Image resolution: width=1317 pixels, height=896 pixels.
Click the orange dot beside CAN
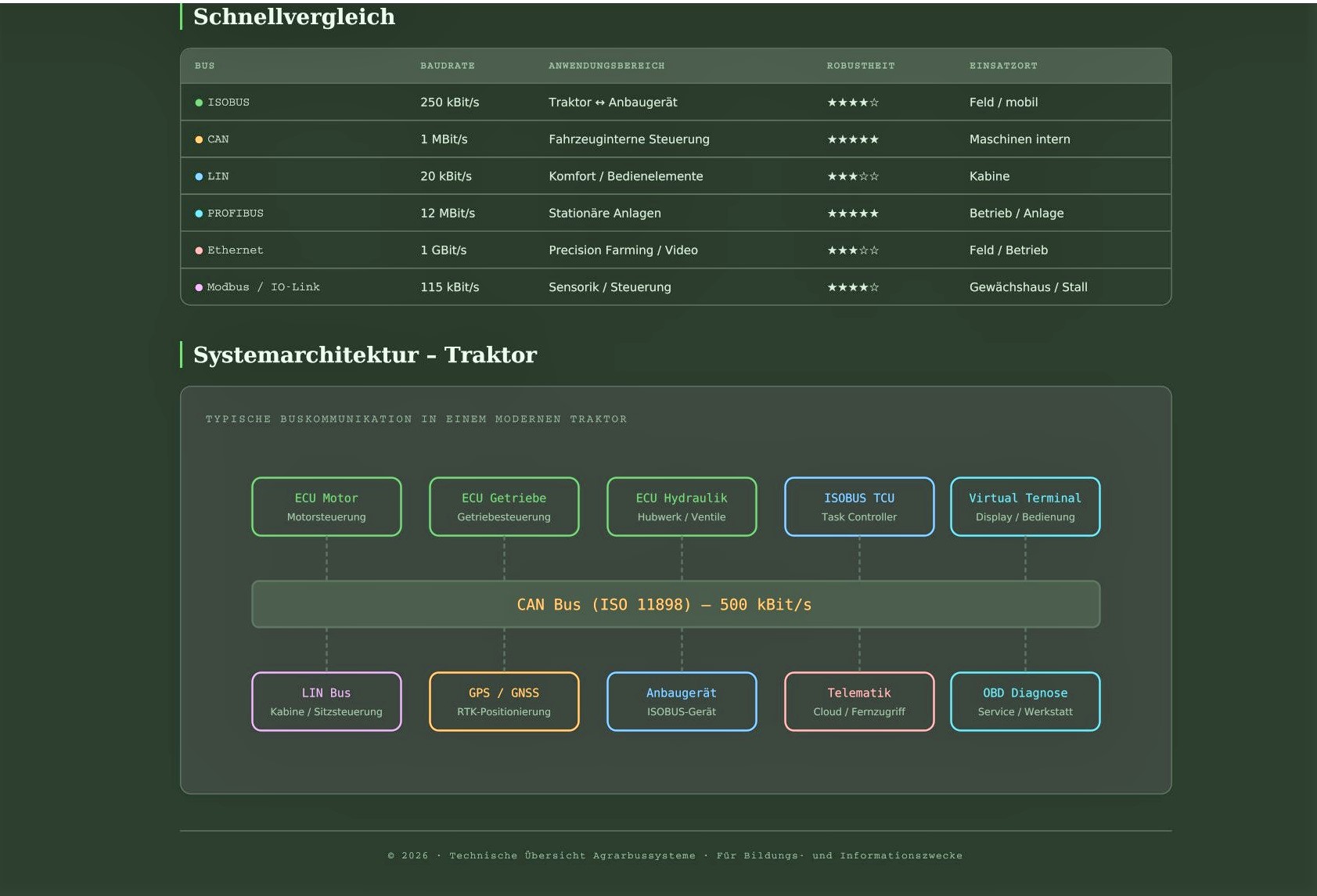pos(199,139)
